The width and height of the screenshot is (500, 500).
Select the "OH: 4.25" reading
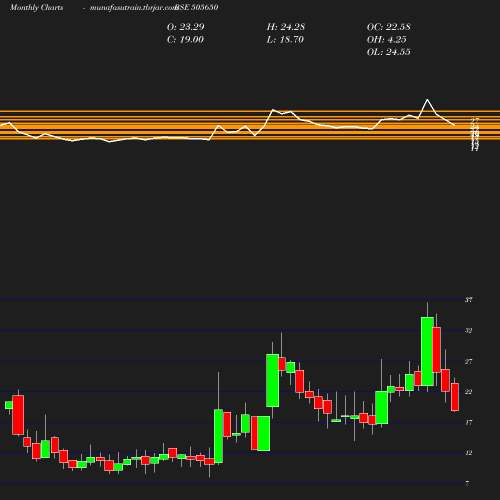pyautogui.click(x=387, y=40)
